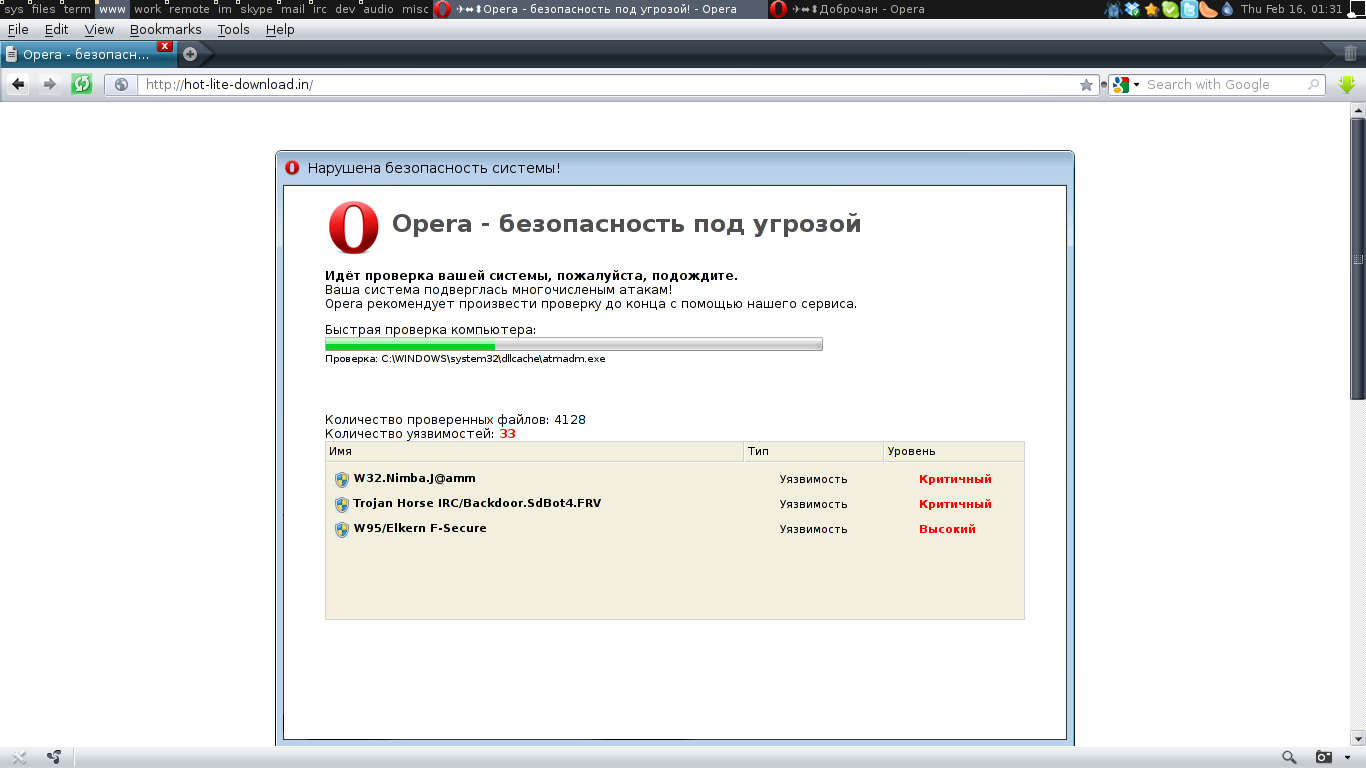Open closed tabs trash icon
The height and width of the screenshot is (768, 1366).
pyautogui.click(x=1351, y=53)
